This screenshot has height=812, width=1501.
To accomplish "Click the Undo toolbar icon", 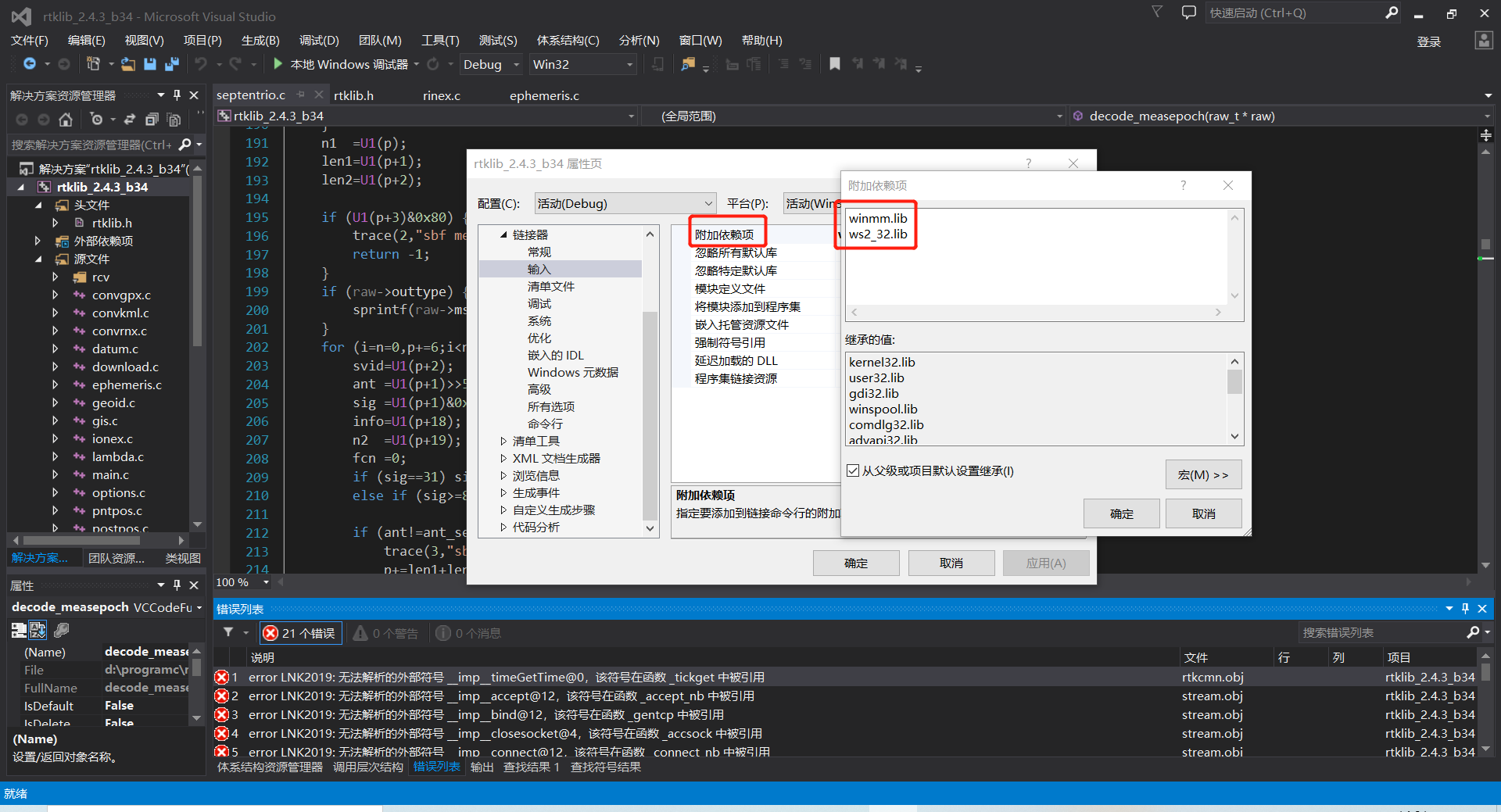I will coord(202,64).
